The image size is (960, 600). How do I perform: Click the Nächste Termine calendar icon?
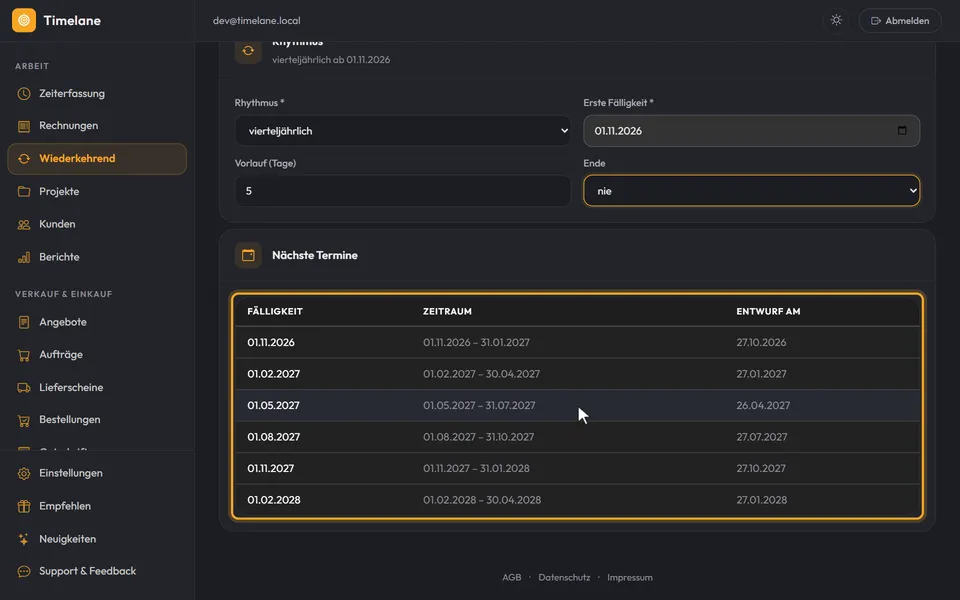(x=248, y=255)
